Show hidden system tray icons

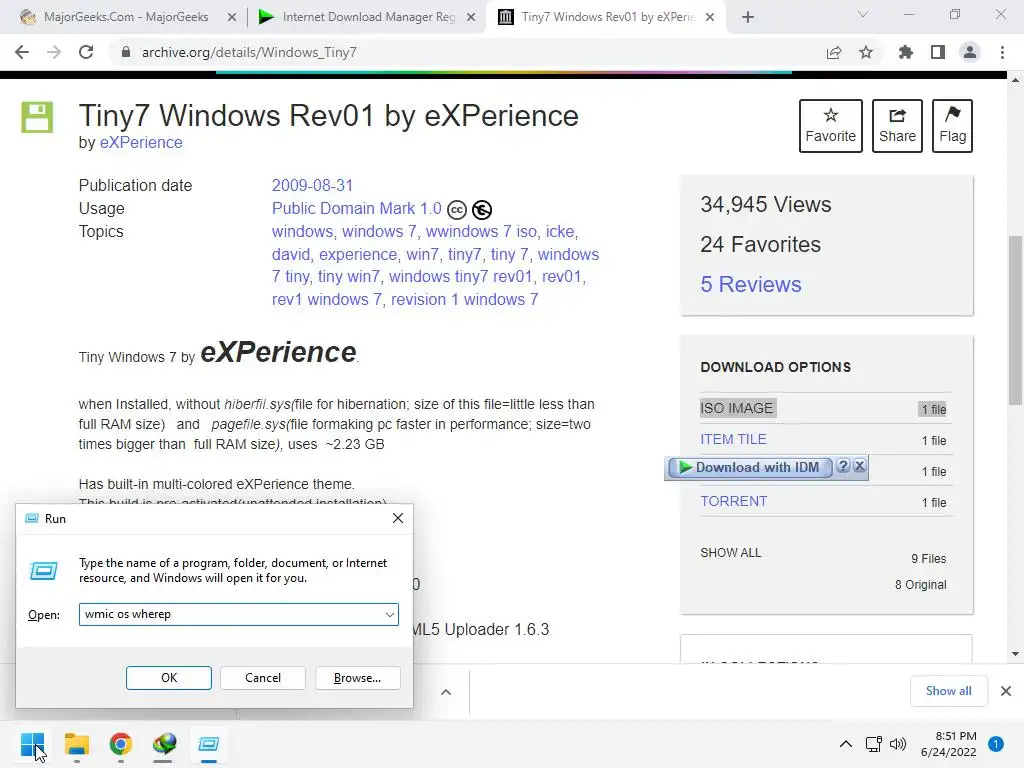coord(846,744)
